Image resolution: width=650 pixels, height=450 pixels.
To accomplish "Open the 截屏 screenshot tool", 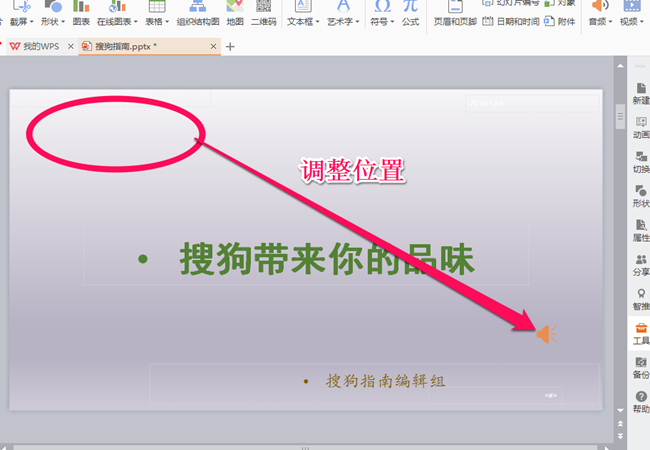I will point(21,13).
